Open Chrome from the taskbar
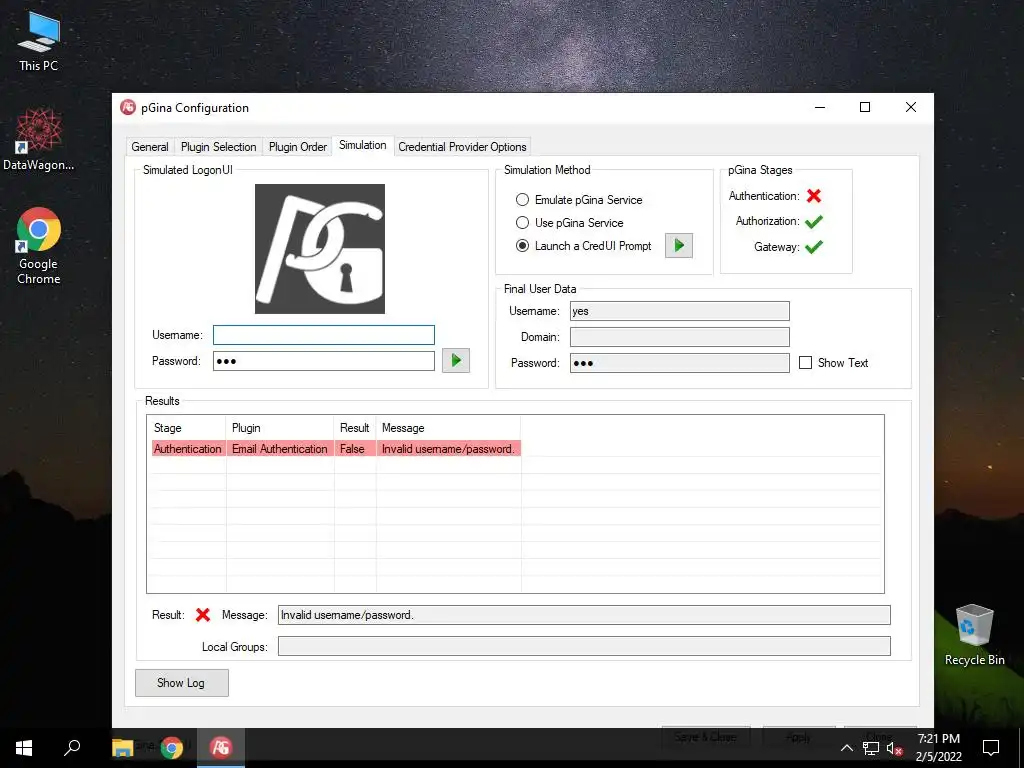Screen dimensions: 1024x768 coord(172,748)
